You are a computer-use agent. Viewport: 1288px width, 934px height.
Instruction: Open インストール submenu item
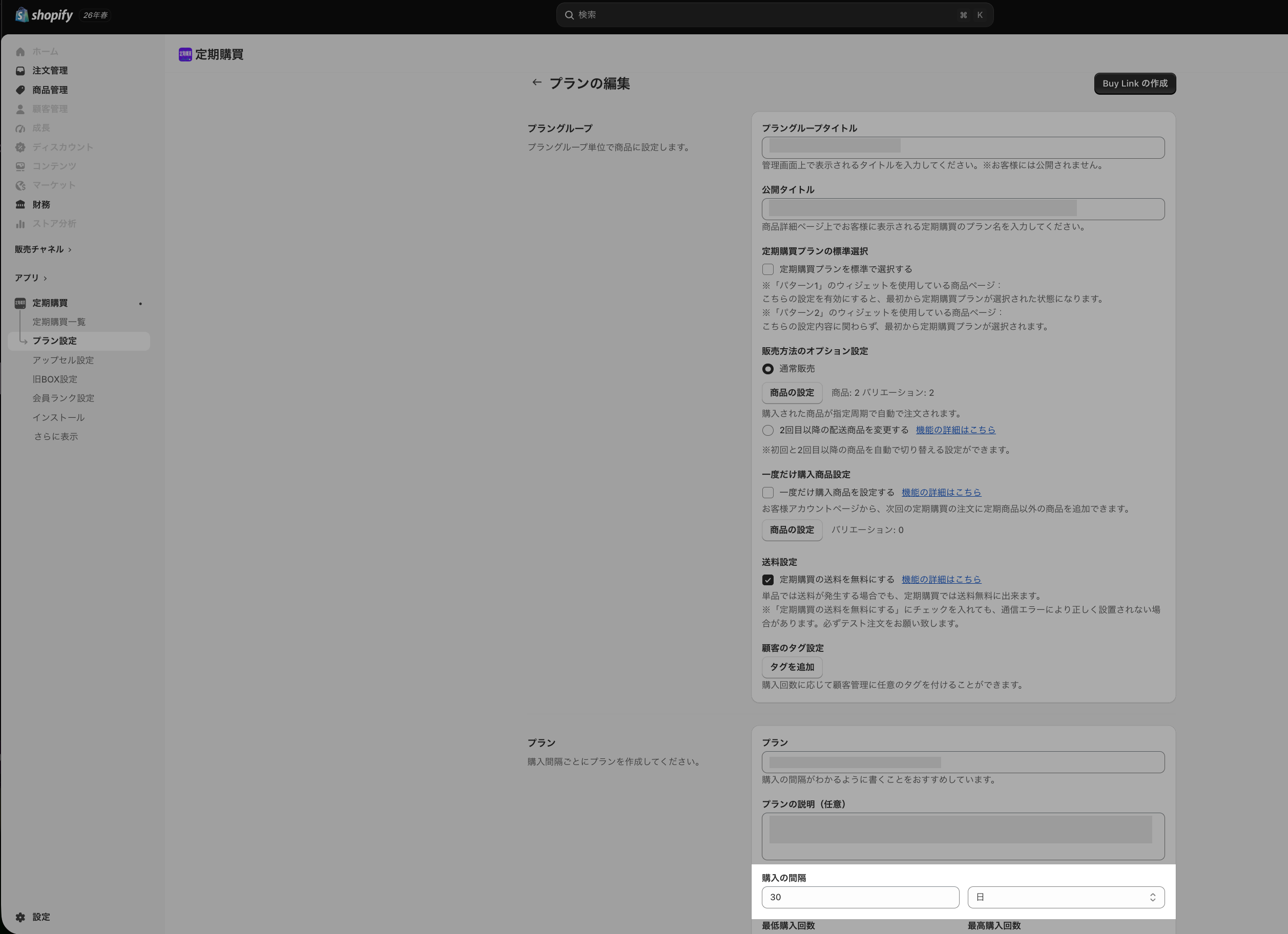click(58, 418)
